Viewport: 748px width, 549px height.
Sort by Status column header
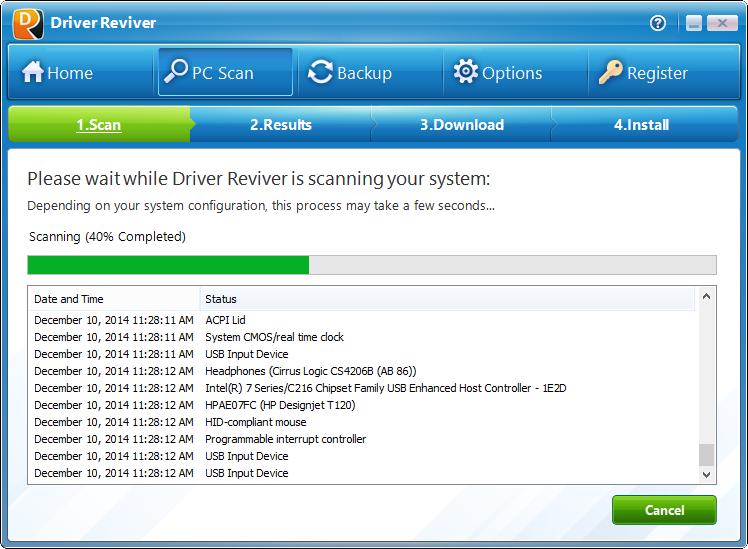(220, 299)
